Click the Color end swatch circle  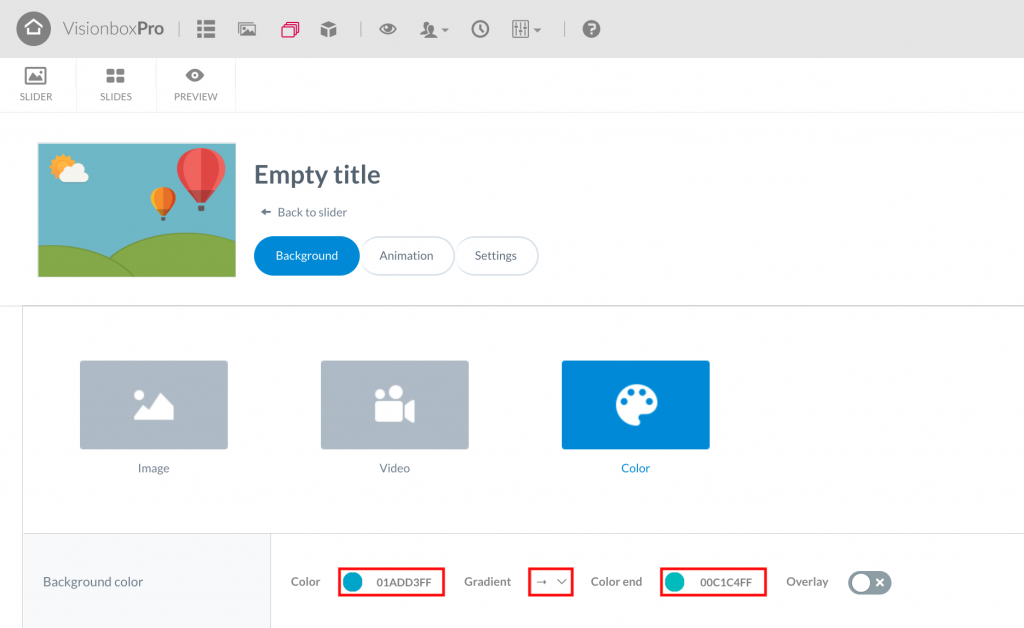(675, 582)
